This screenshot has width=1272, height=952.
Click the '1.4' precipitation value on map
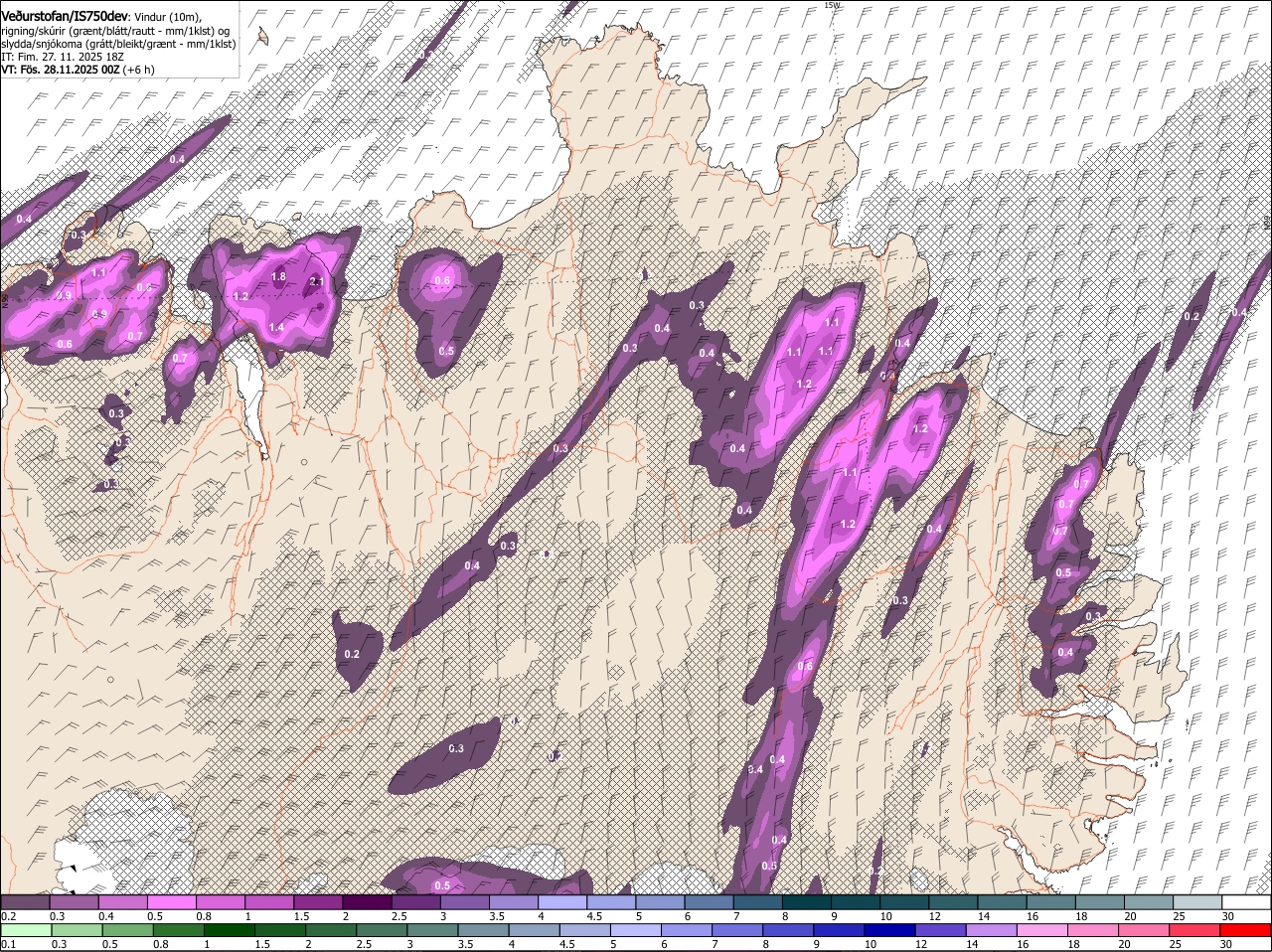click(x=276, y=327)
